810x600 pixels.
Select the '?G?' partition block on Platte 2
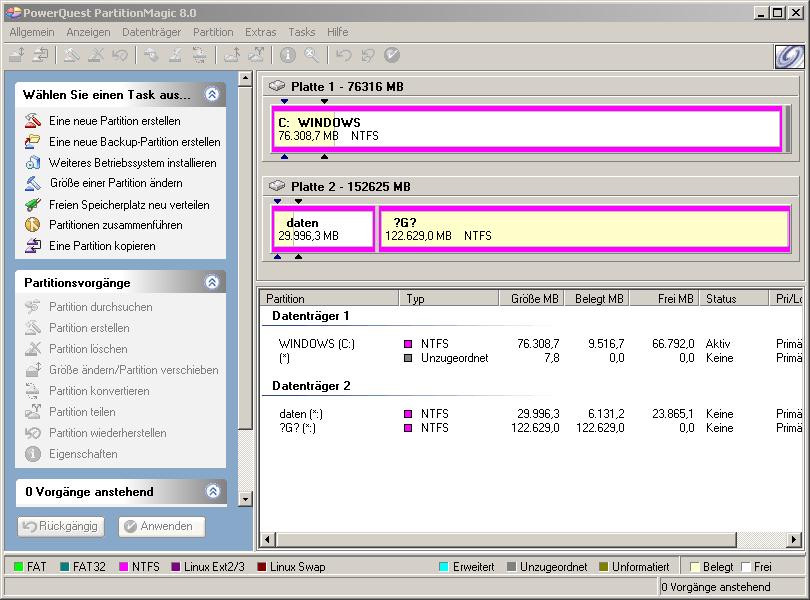pyautogui.click(x=584, y=228)
